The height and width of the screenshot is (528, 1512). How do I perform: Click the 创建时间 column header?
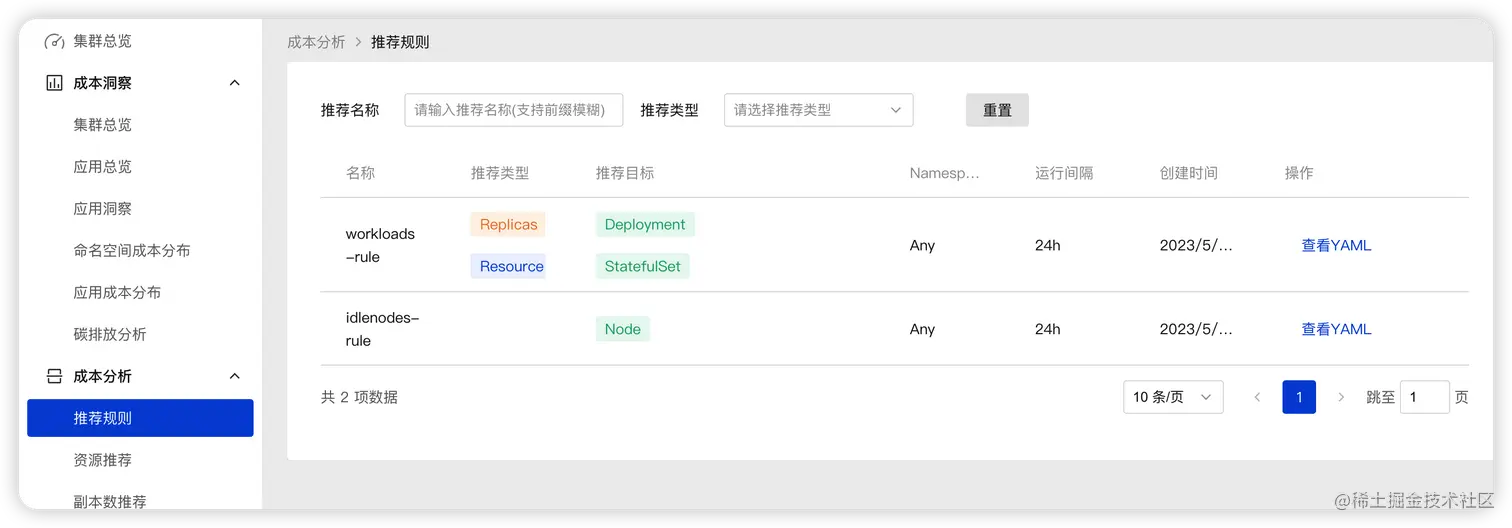(x=1189, y=173)
